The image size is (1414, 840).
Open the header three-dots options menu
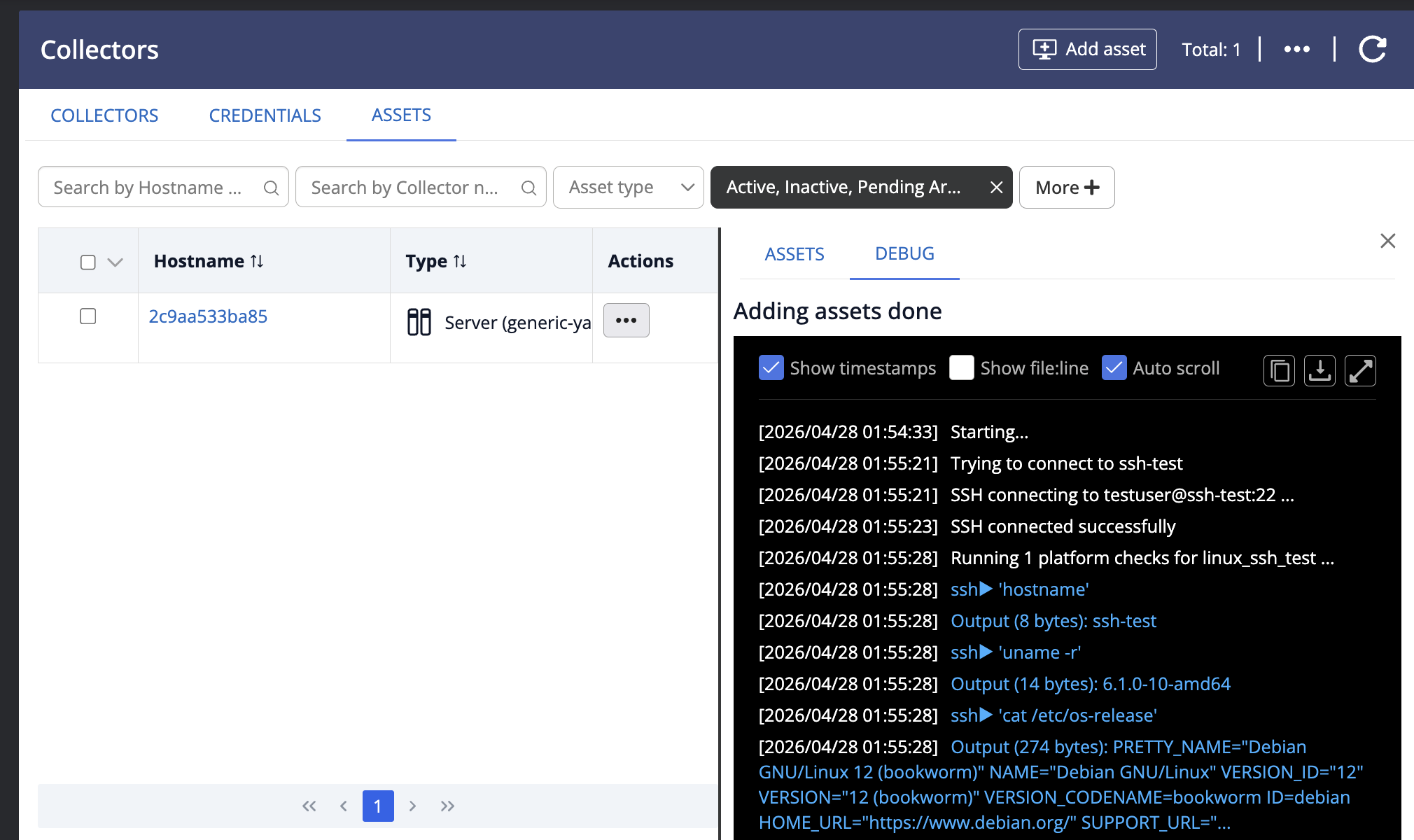point(1296,49)
